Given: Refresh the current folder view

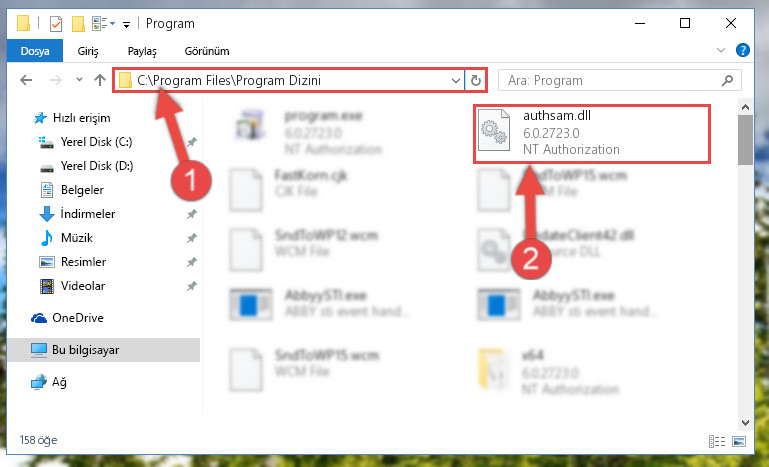Looking at the screenshot, I should tap(475, 80).
